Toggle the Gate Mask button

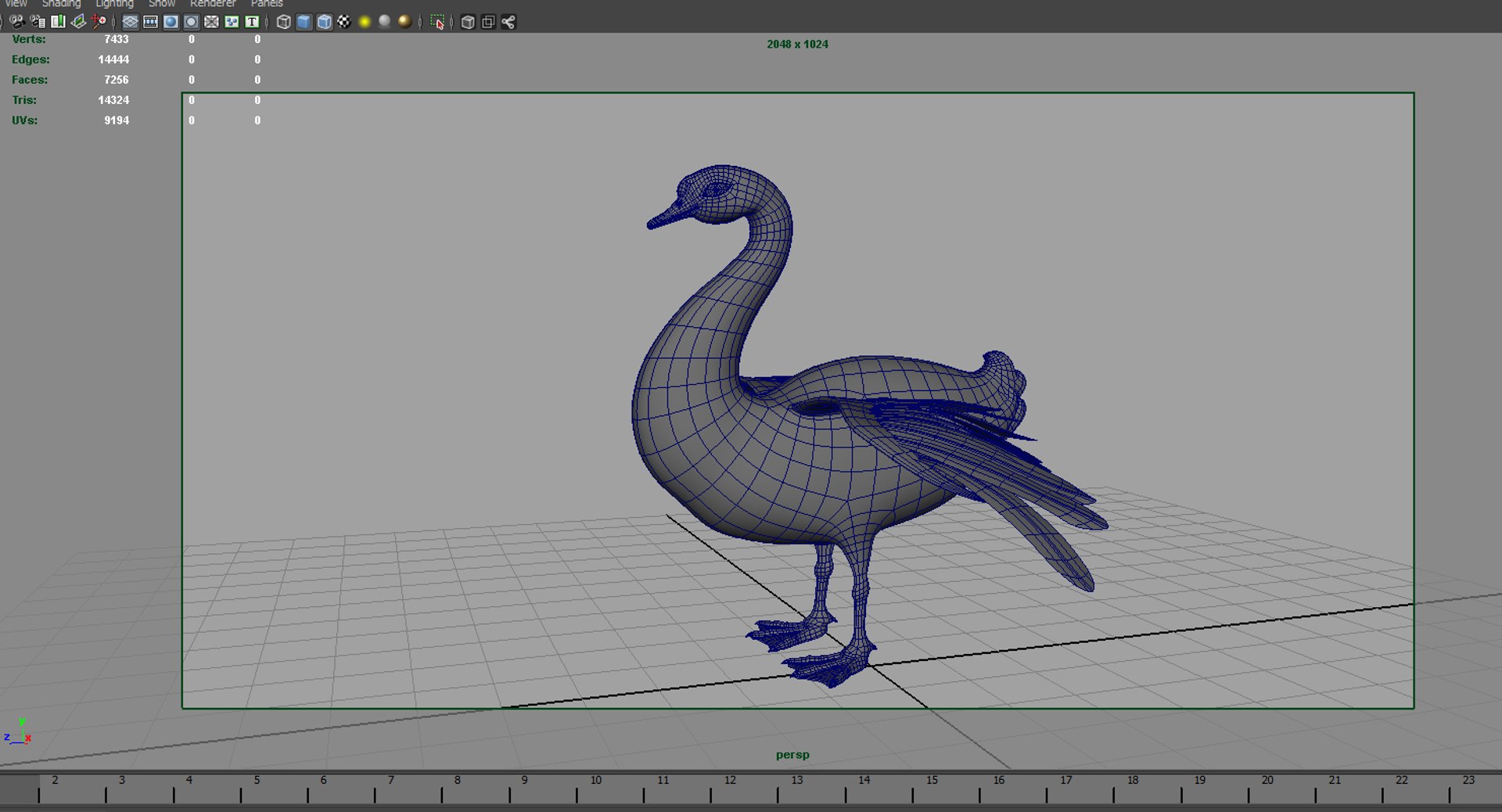(x=191, y=22)
